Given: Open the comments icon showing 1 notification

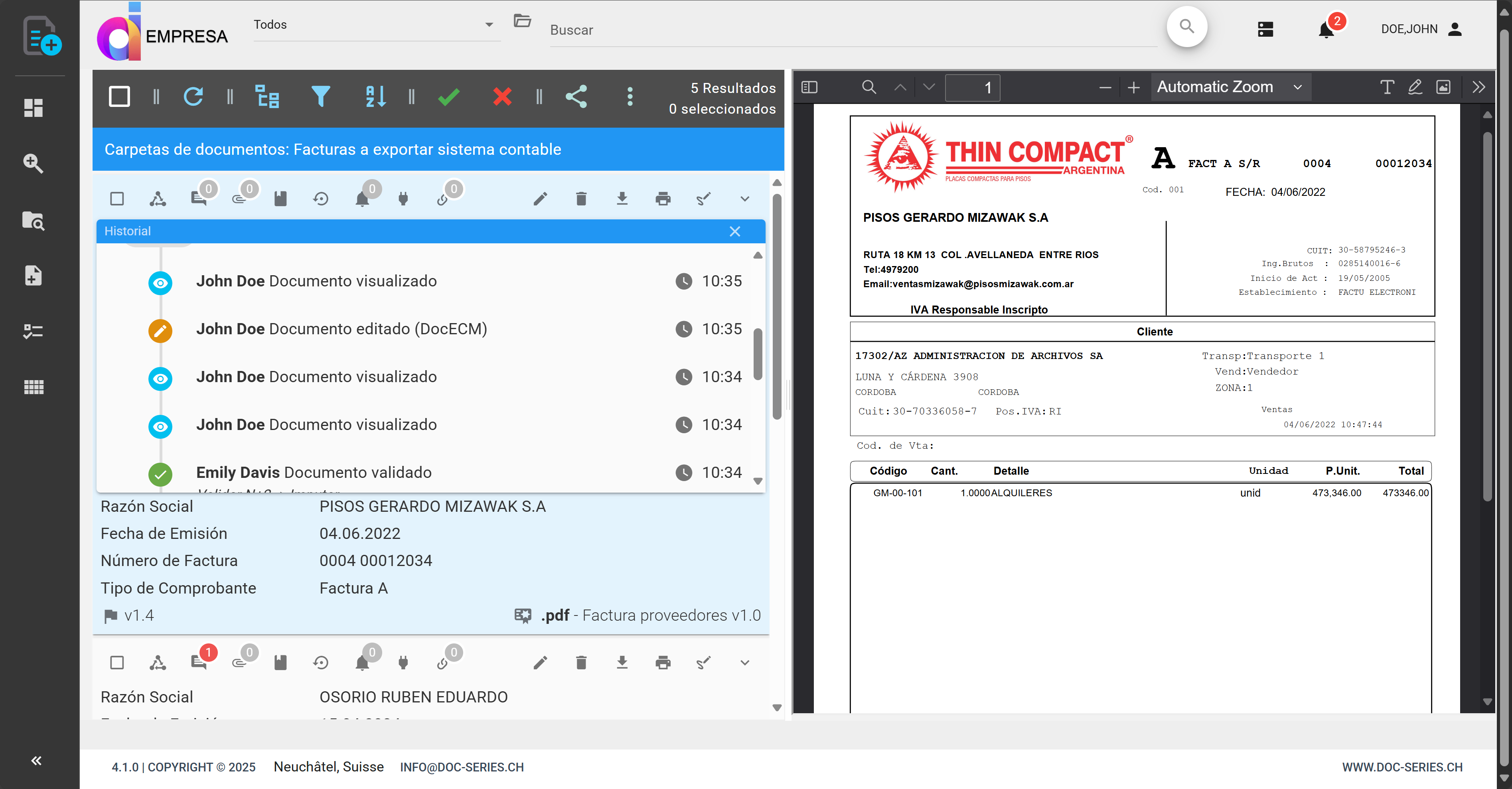Looking at the screenshot, I should pos(200,662).
